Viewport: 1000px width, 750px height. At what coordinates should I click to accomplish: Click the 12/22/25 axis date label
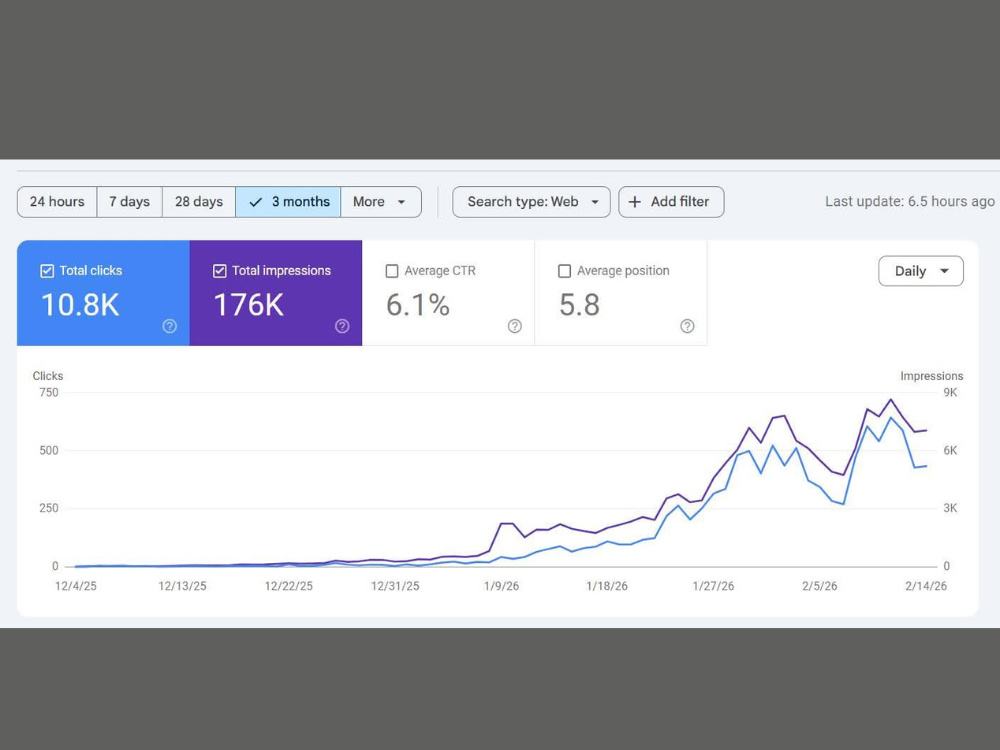[x=289, y=586]
